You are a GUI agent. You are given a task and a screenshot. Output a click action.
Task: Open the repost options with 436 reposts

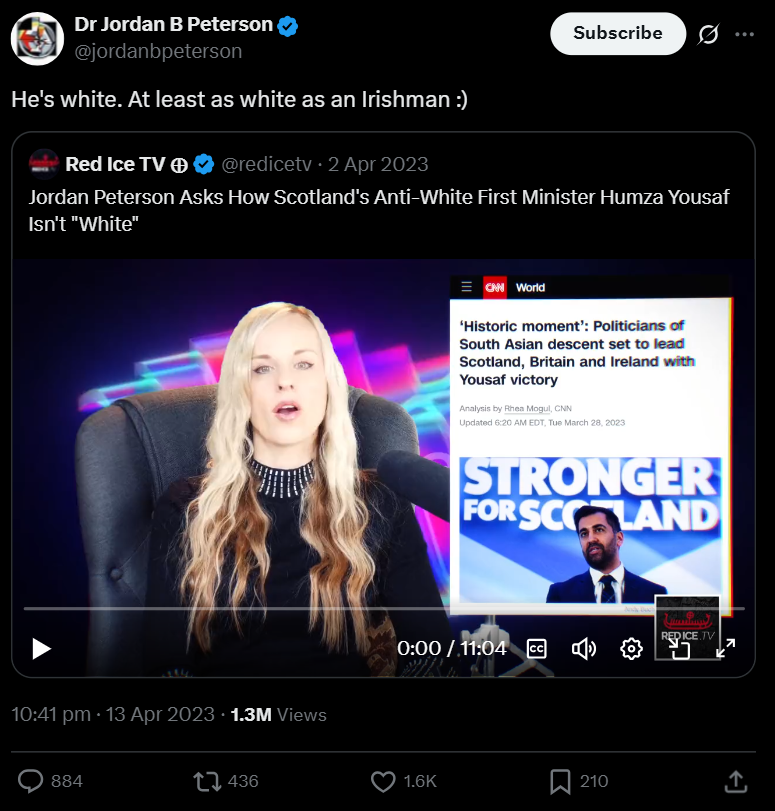207,781
